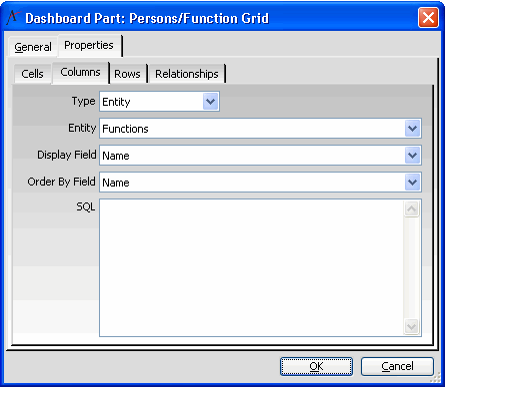This screenshot has height=399, width=528.
Task: Switch to the General tab
Action: tap(33, 47)
